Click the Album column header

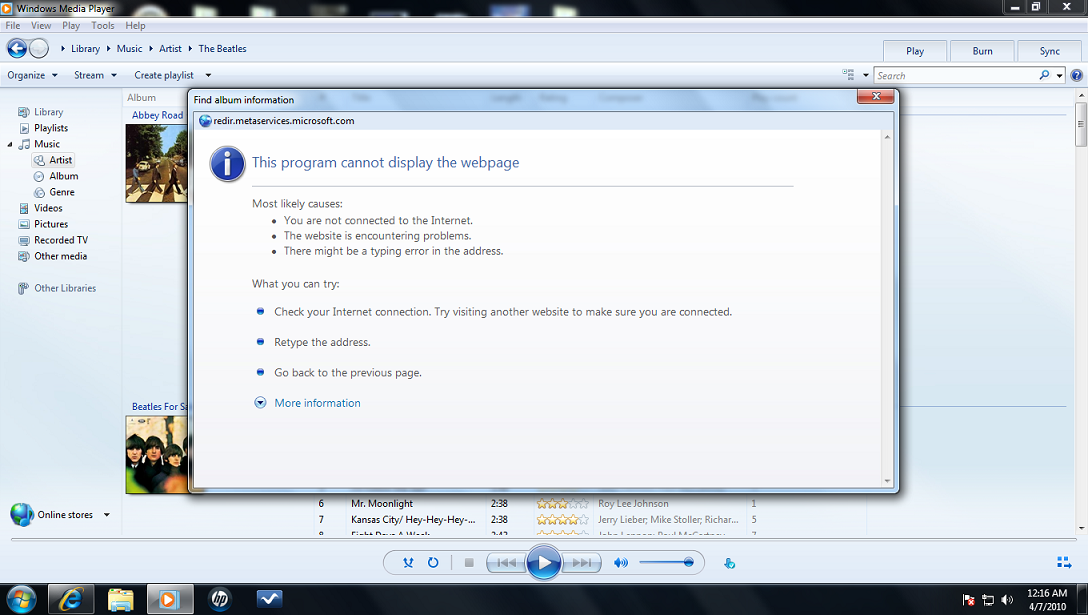click(x=142, y=98)
